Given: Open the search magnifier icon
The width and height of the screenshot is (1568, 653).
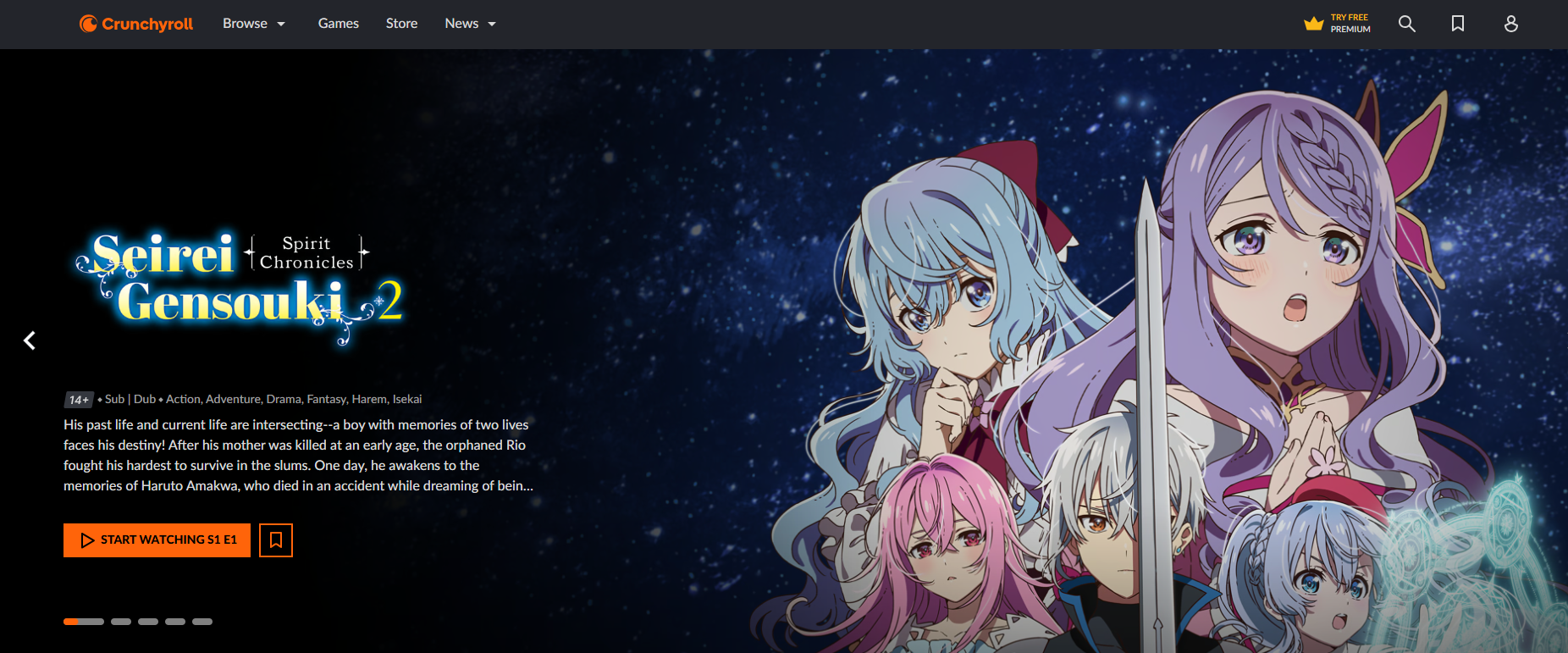Looking at the screenshot, I should pos(1407,24).
